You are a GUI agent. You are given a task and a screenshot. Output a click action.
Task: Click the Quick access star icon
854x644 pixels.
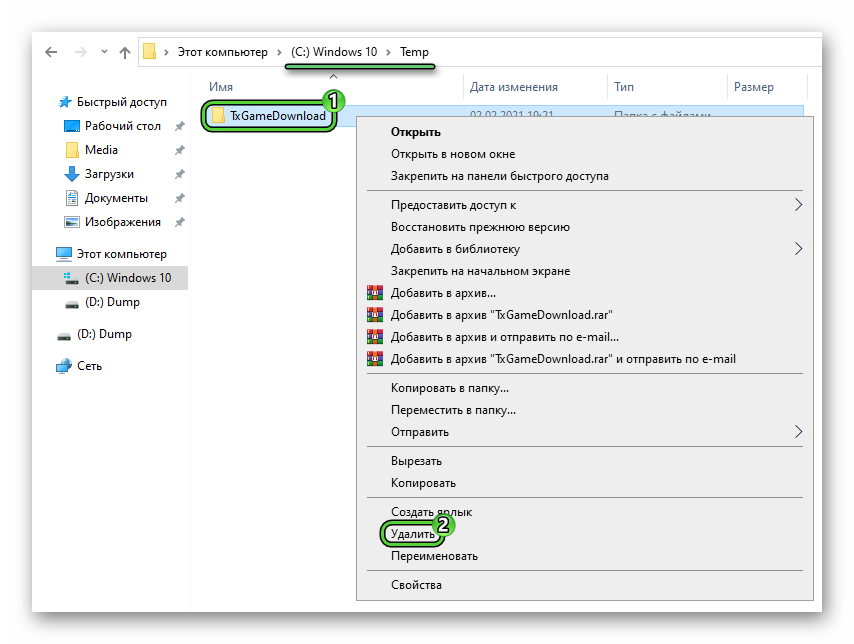[x=65, y=102]
